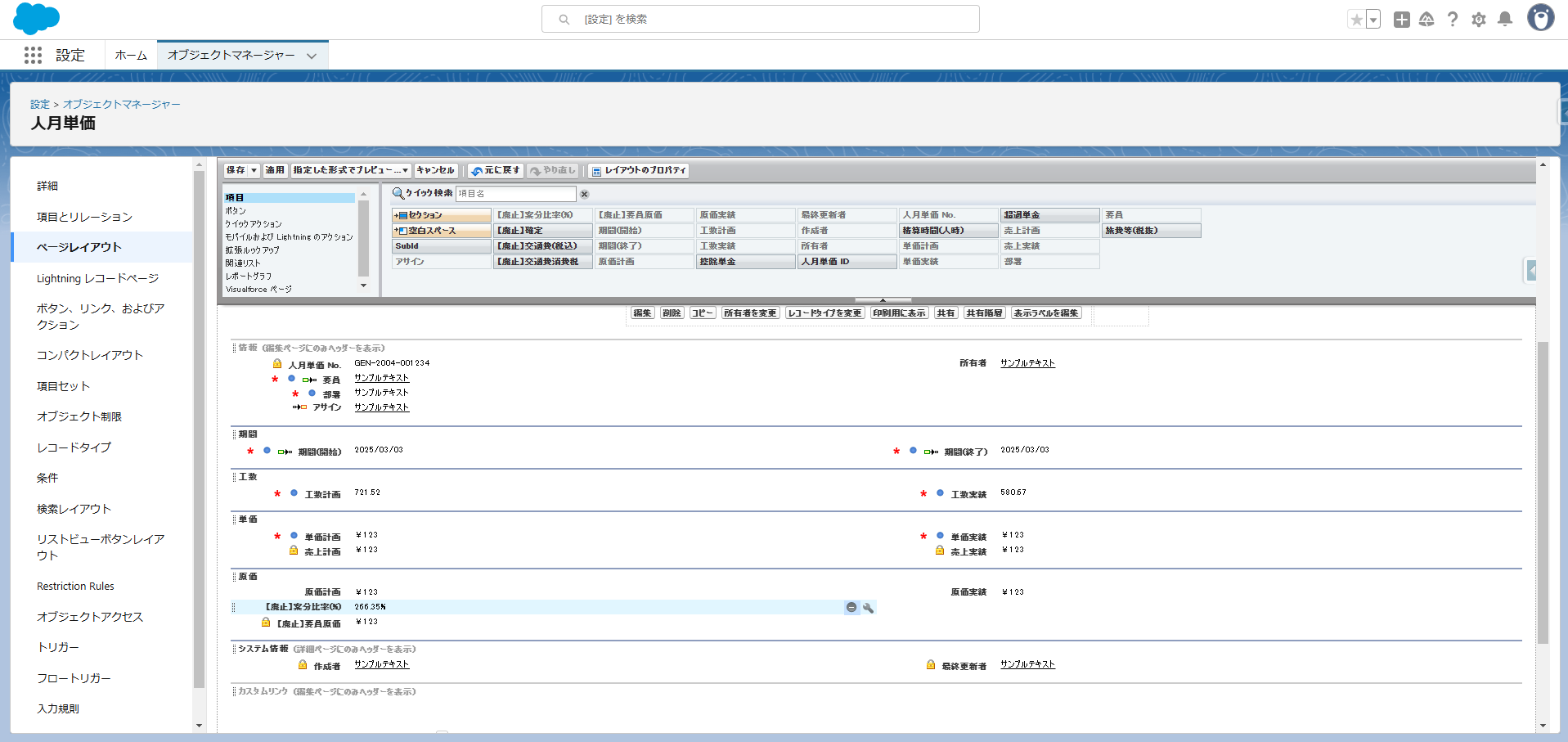Open the help question mark icon

pyautogui.click(x=1453, y=20)
